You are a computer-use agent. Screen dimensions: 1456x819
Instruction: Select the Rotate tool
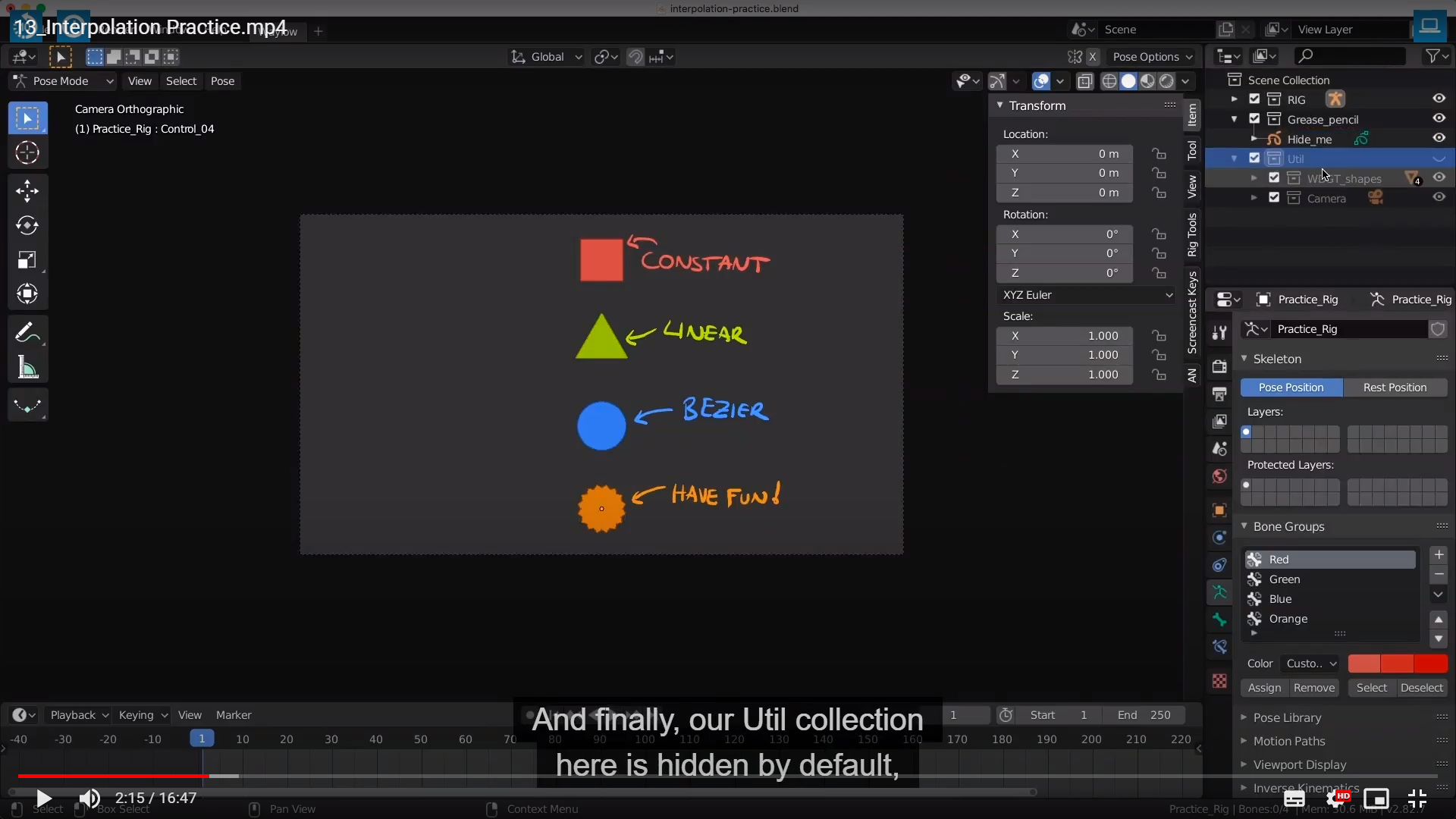tap(27, 225)
